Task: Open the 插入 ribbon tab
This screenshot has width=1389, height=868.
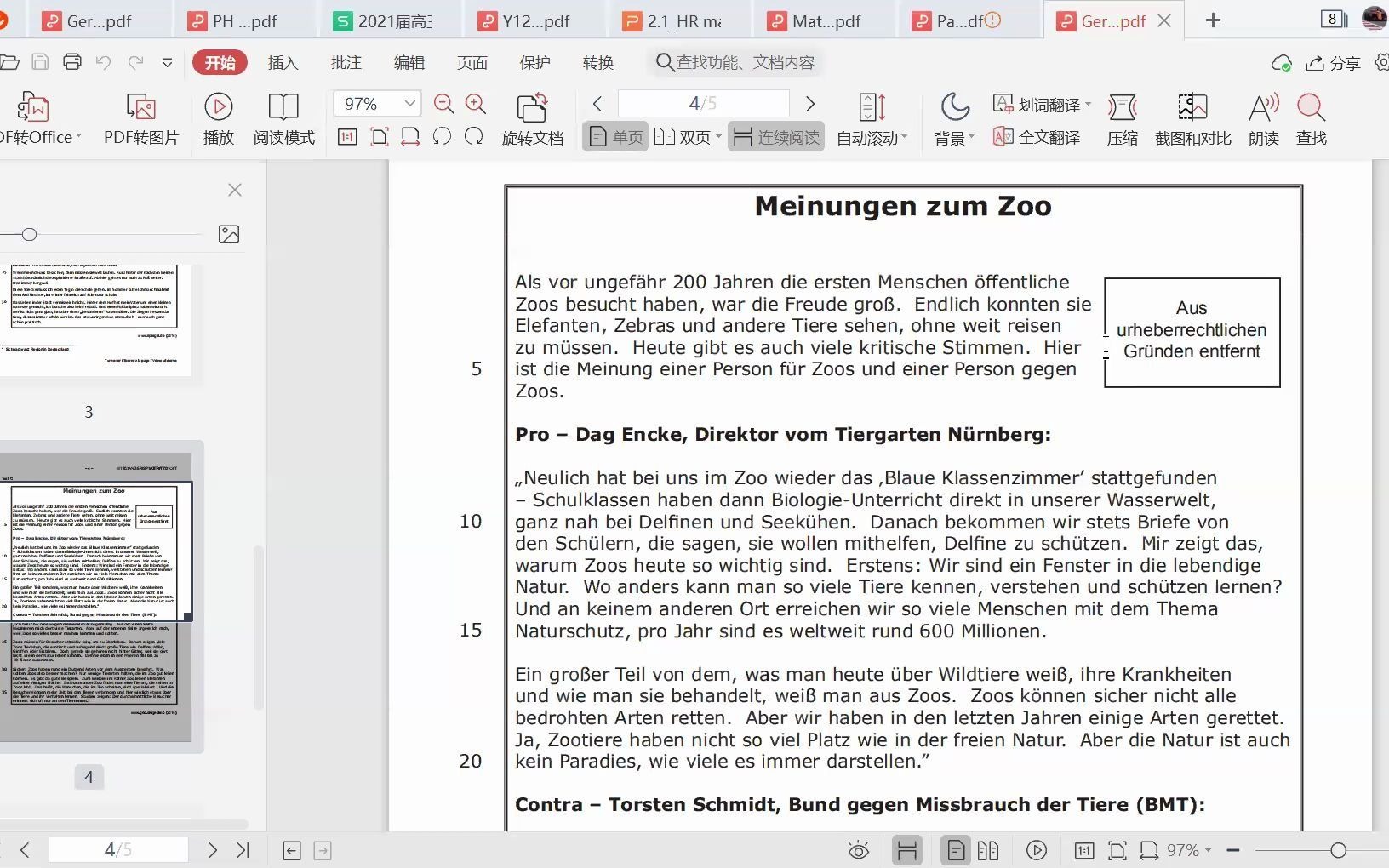Action: coord(283,62)
